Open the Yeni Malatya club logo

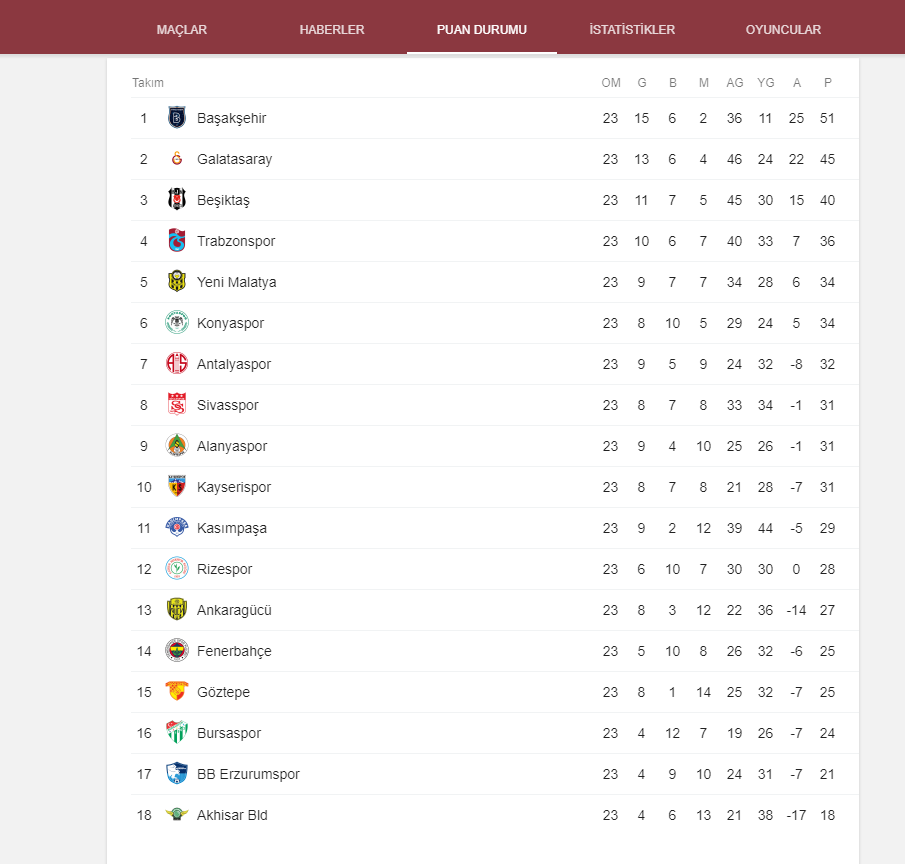(x=177, y=282)
